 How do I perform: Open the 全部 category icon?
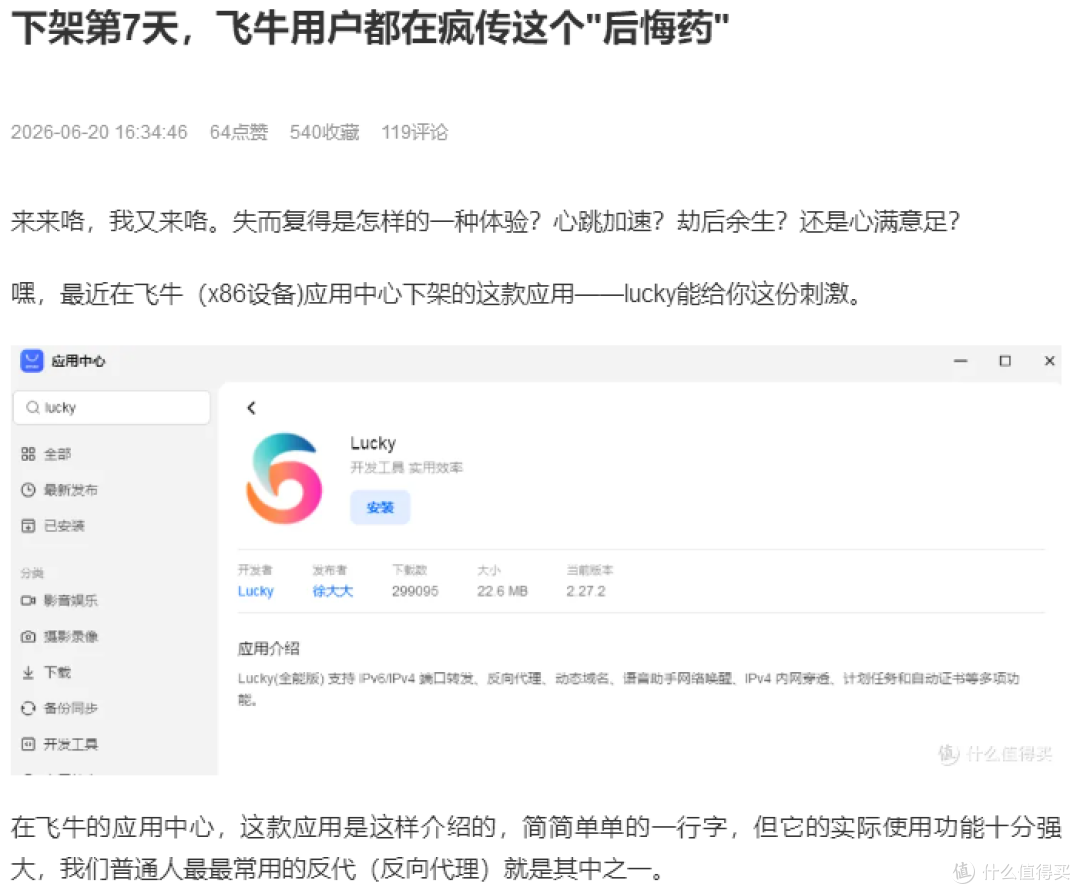[x=28, y=454]
